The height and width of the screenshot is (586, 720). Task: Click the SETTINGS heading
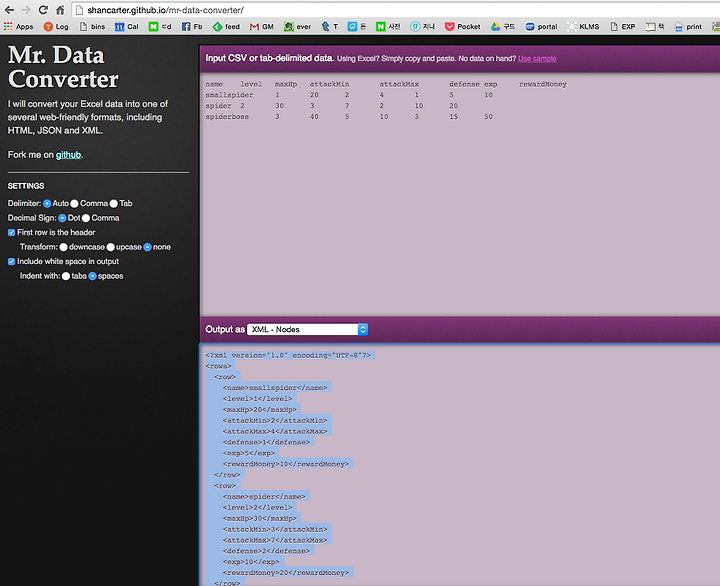pyautogui.click(x=26, y=186)
